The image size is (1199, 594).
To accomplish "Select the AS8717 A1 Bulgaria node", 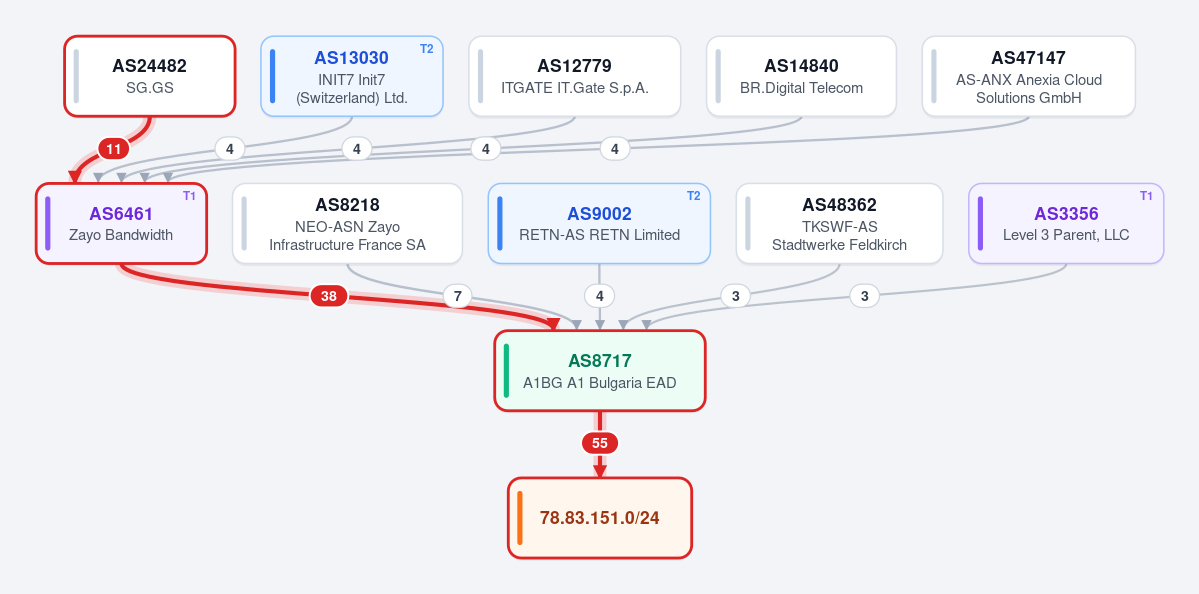I will coord(600,371).
